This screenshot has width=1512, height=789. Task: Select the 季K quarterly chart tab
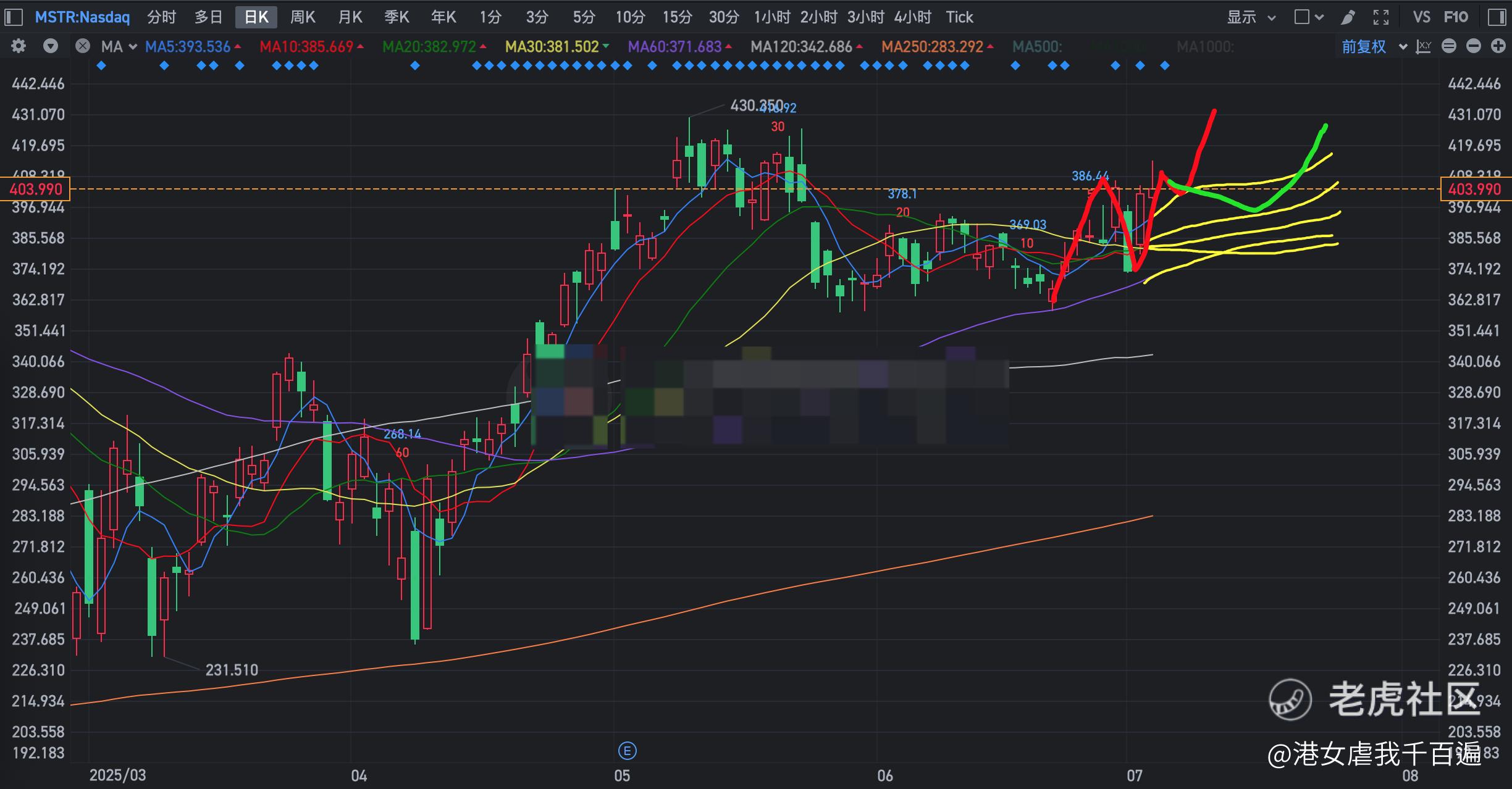397,17
